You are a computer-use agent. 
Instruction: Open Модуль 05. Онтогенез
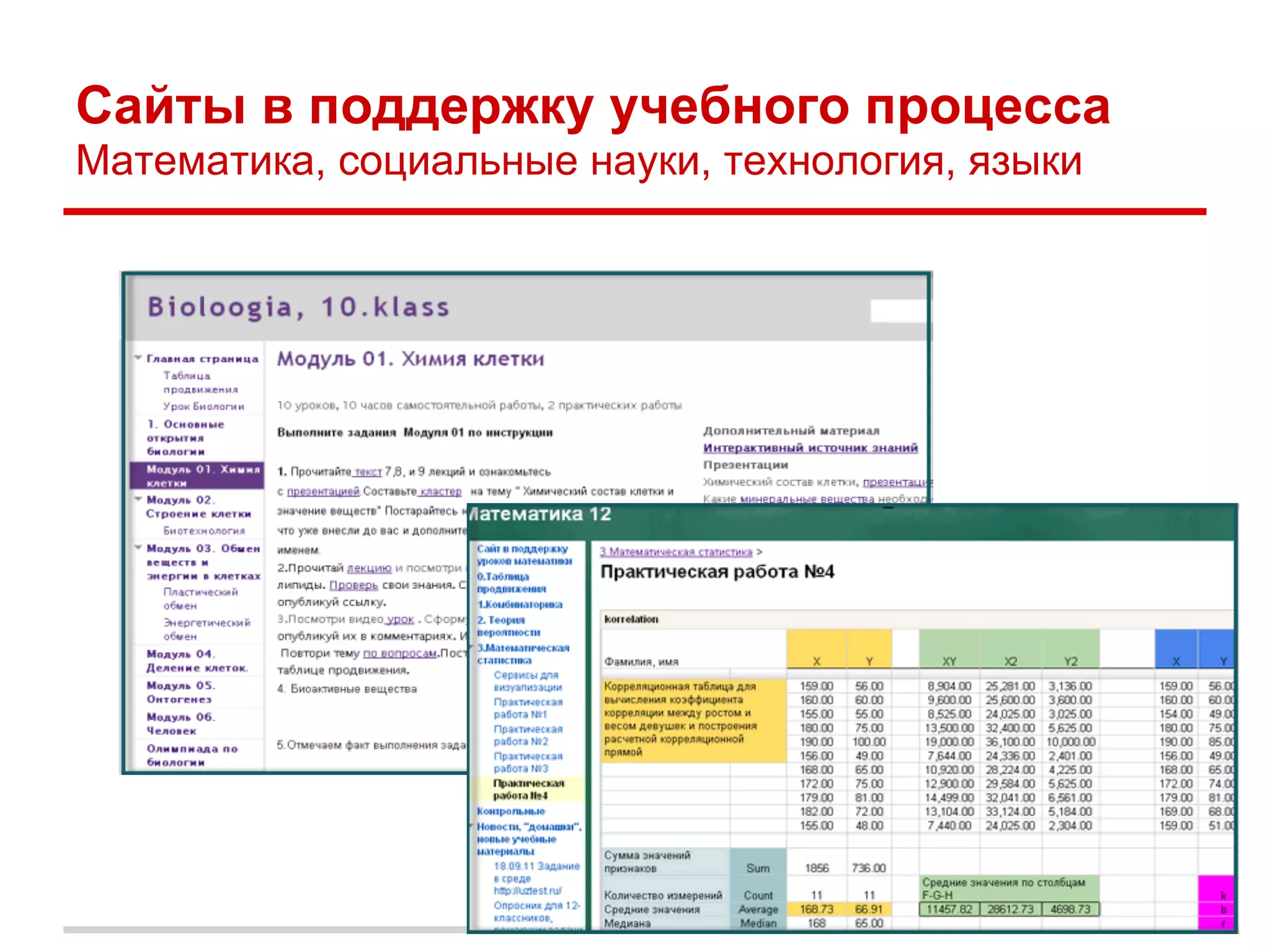(181, 692)
